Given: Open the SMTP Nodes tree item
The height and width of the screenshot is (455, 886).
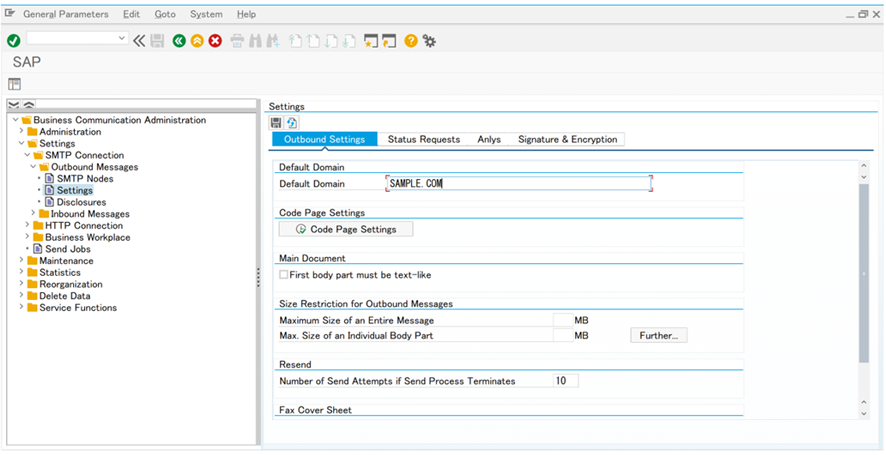Looking at the screenshot, I should 85,178.
